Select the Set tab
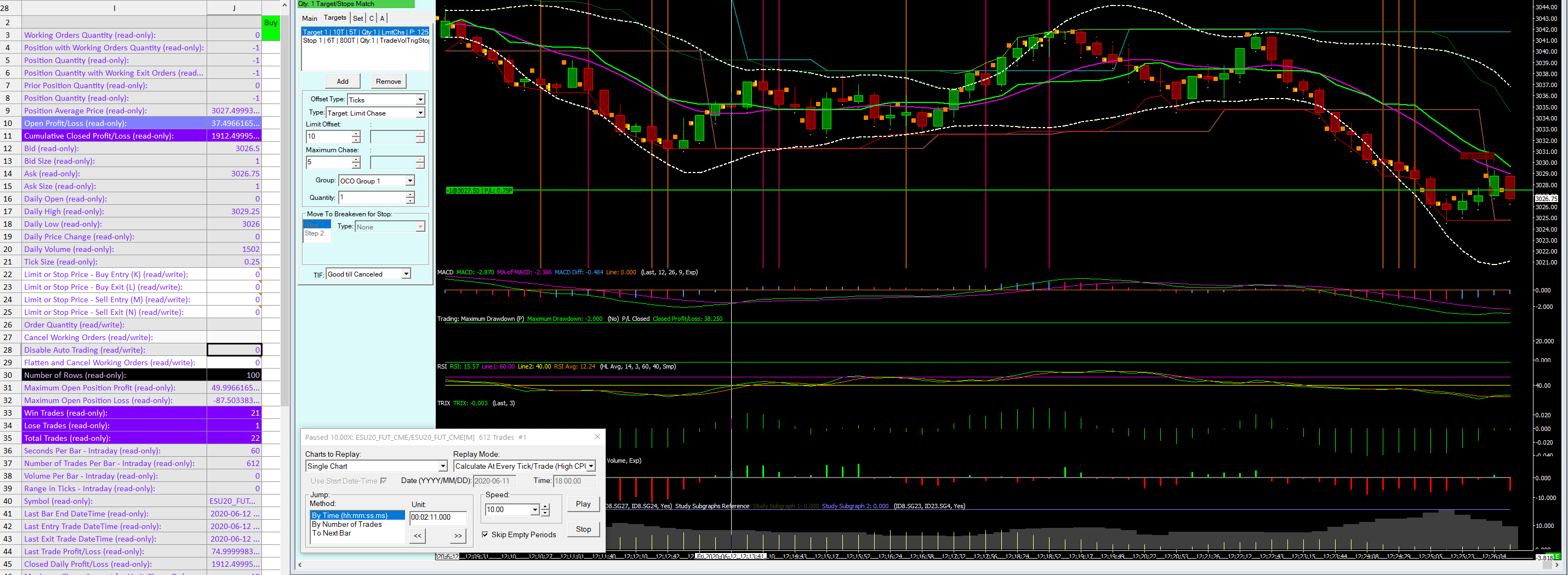The height and width of the screenshot is (575, 1568). point(358,18)
